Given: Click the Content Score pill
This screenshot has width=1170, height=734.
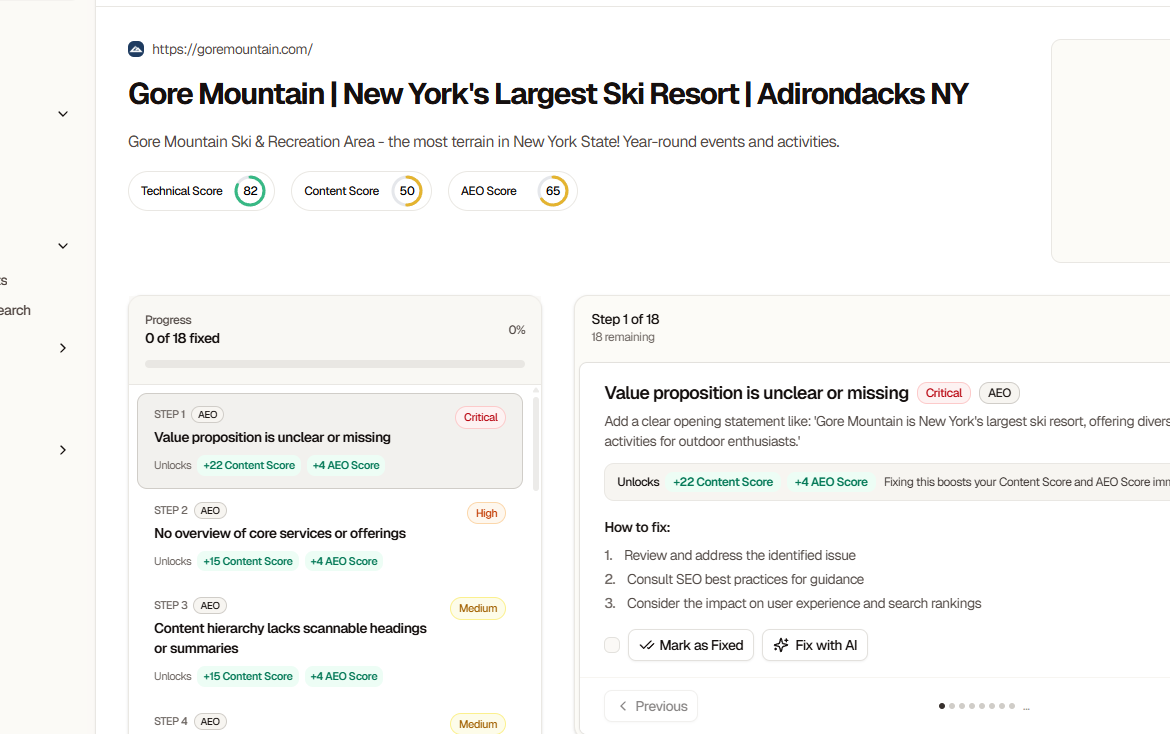Looking at the screenshot, I should click(361, 191).
